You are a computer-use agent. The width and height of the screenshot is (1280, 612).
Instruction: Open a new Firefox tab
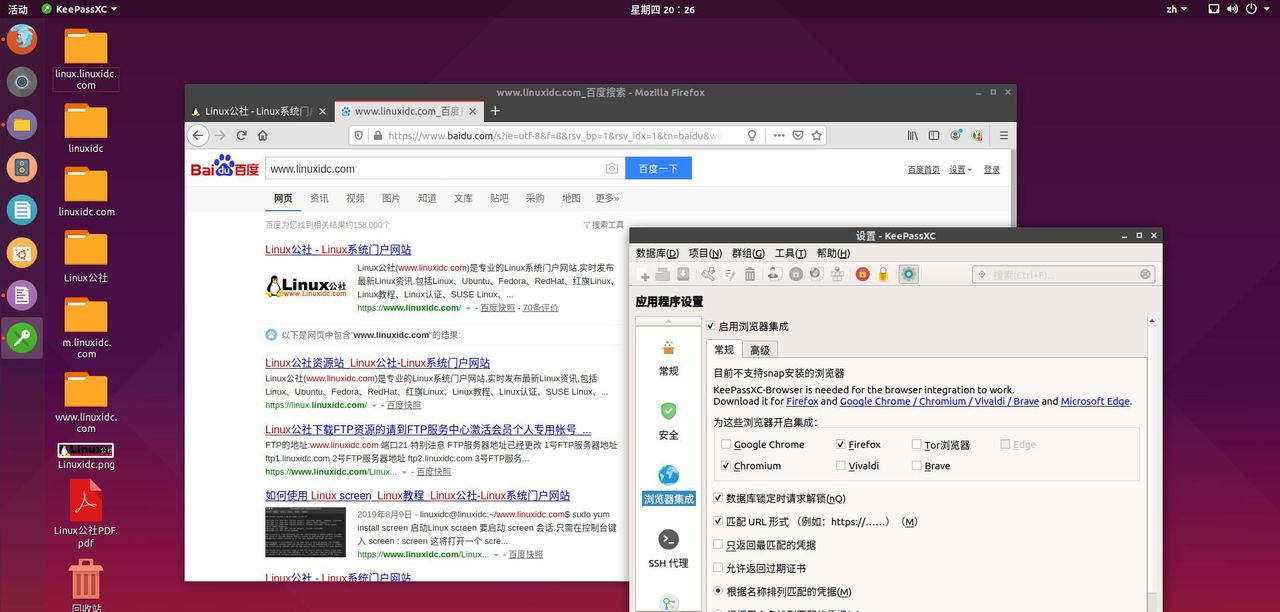point(495,111)
